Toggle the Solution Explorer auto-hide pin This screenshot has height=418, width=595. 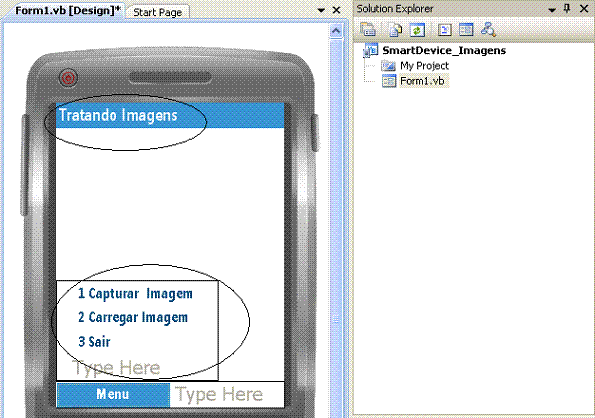(x=567, y=8)
